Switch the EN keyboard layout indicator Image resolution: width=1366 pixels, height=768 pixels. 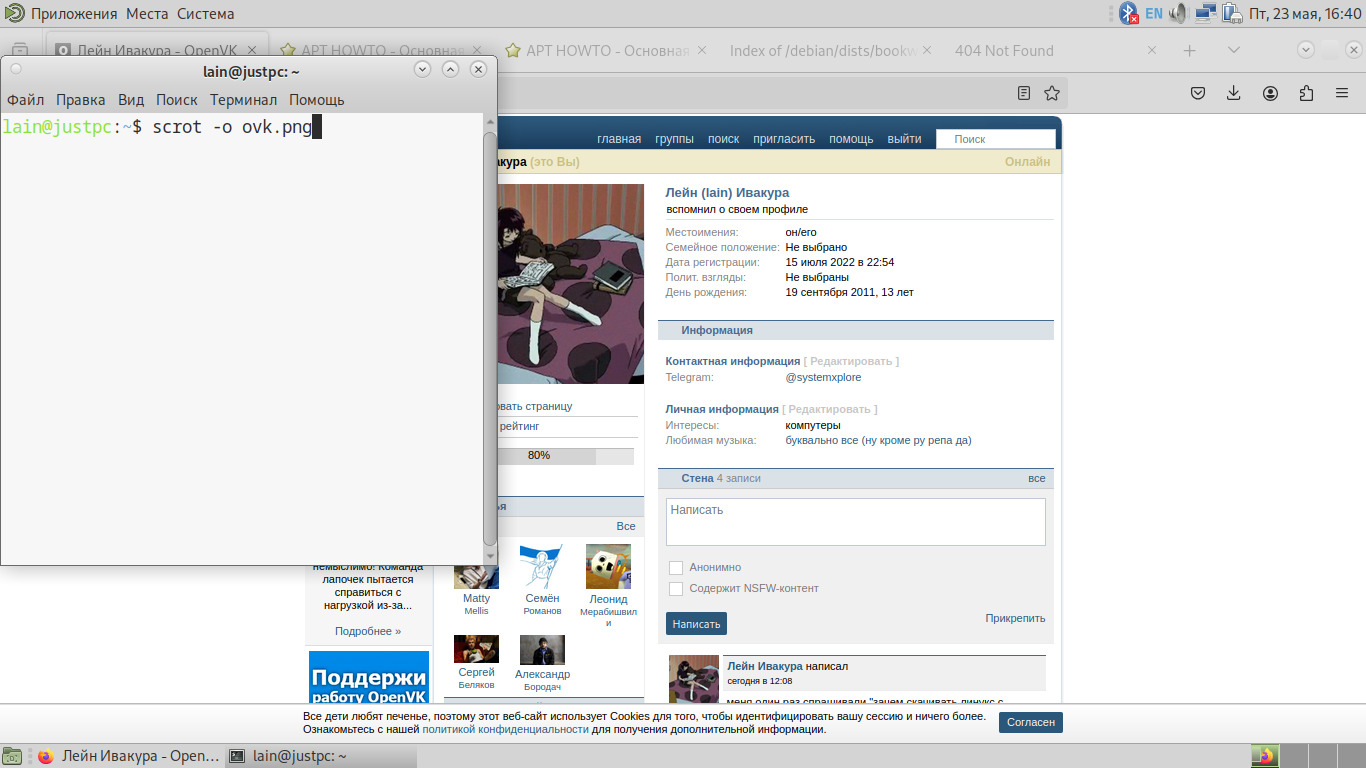click(x=1154, y=13)
